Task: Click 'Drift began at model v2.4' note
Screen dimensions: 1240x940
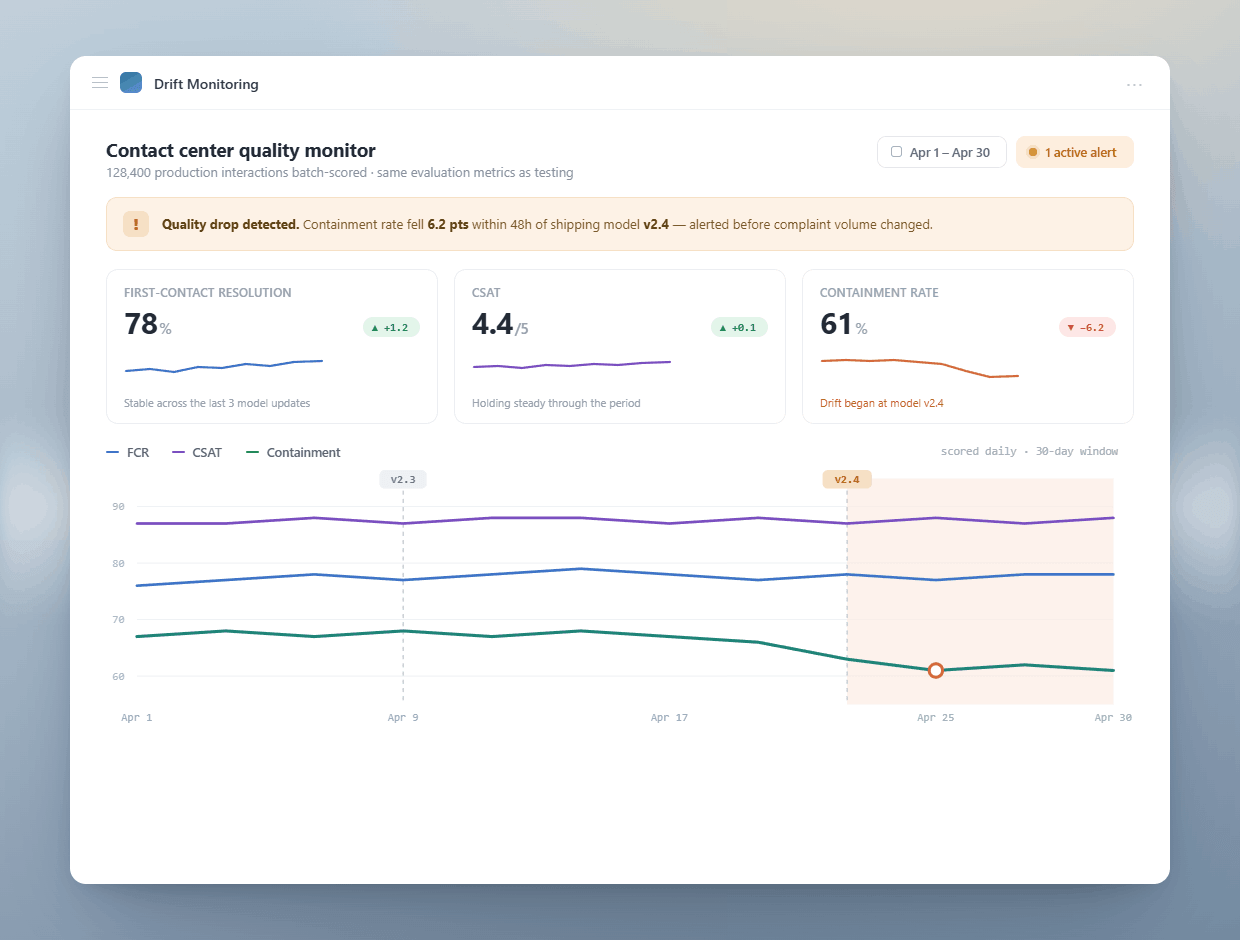Action: point(882,403)
